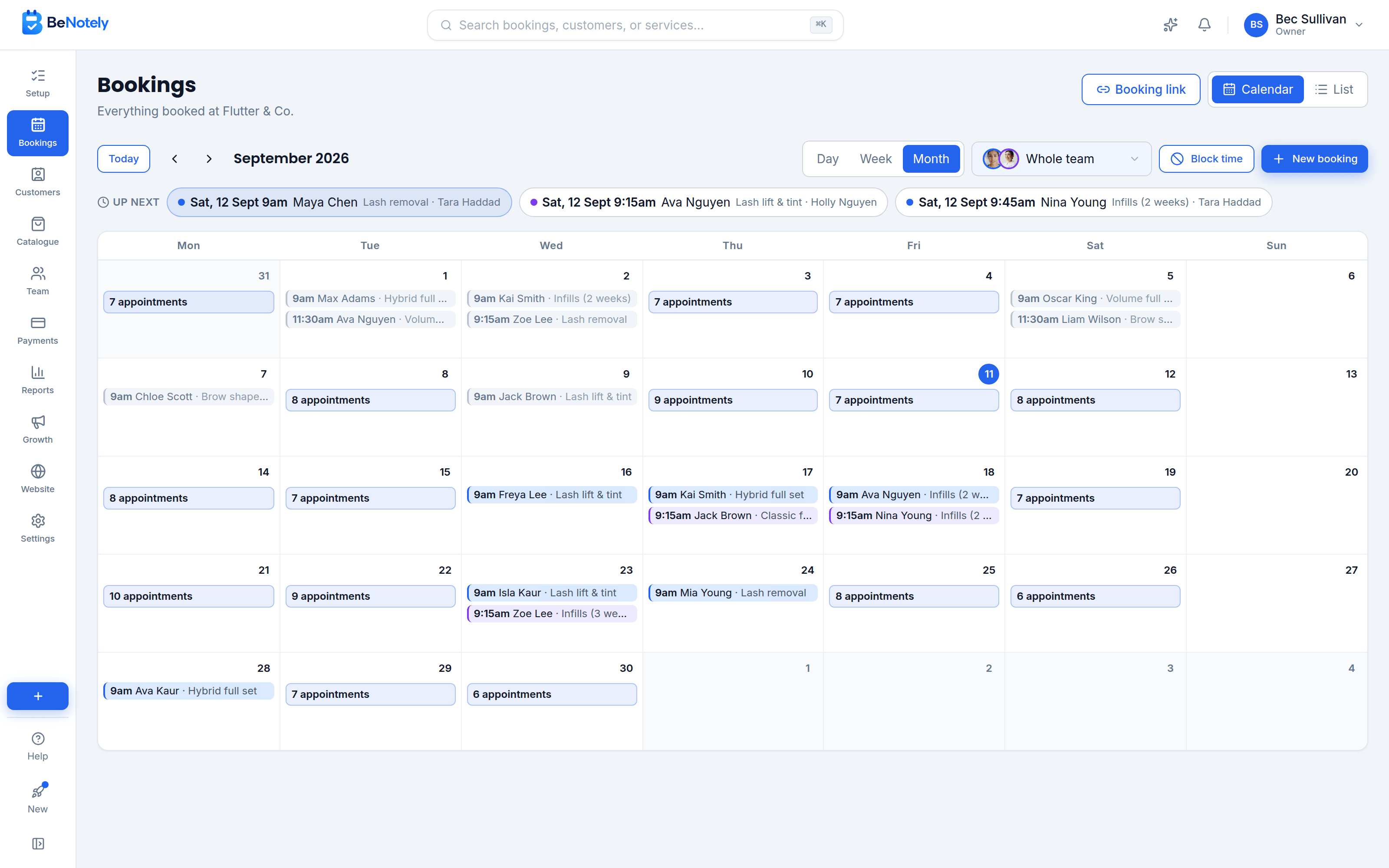Go to the previous month arrow
The height and width of the screenshot is (868, 1389).
click(175, 159)
